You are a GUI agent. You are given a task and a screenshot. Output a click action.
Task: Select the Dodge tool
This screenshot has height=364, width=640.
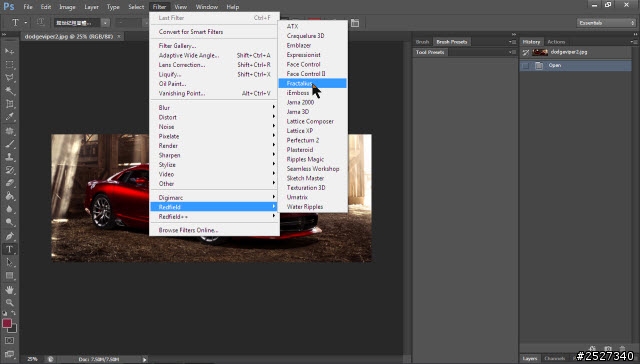click(x=9, y=222)
